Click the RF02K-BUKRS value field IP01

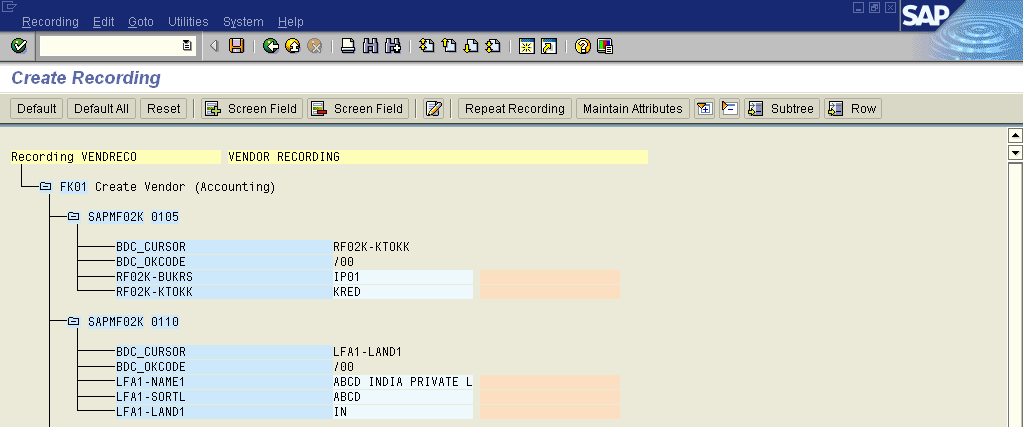[x=402, y=277]
